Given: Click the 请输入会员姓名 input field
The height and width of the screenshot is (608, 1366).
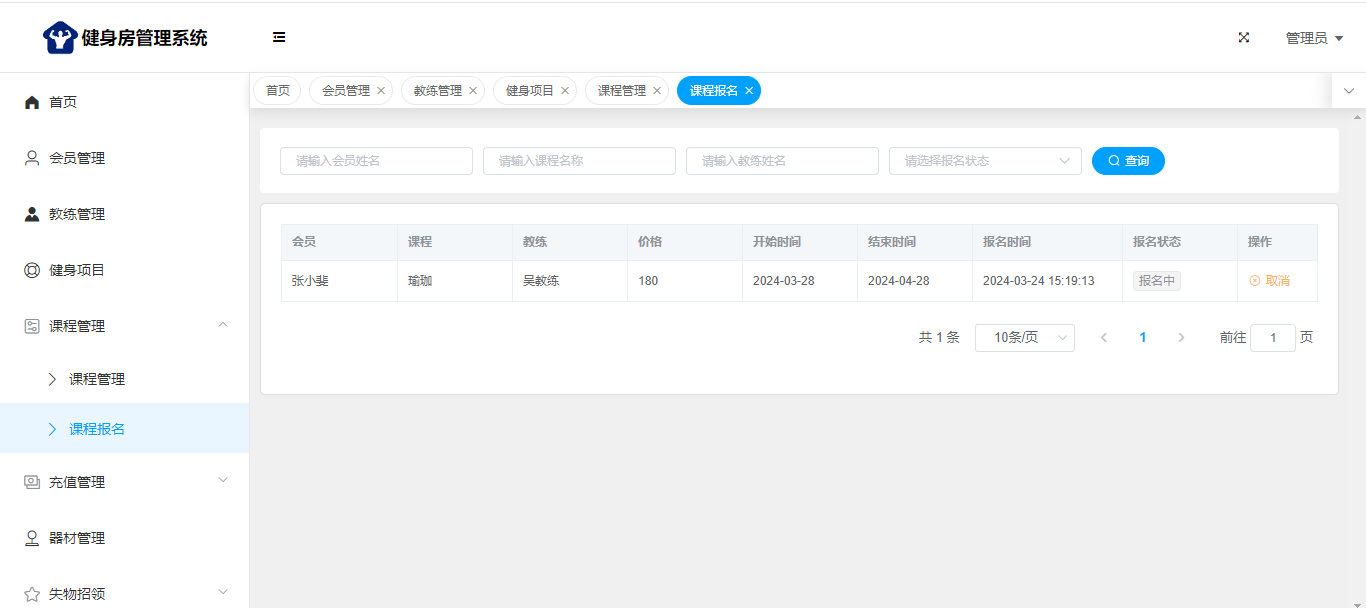Looking at the screenshot, I should (376, 161).
